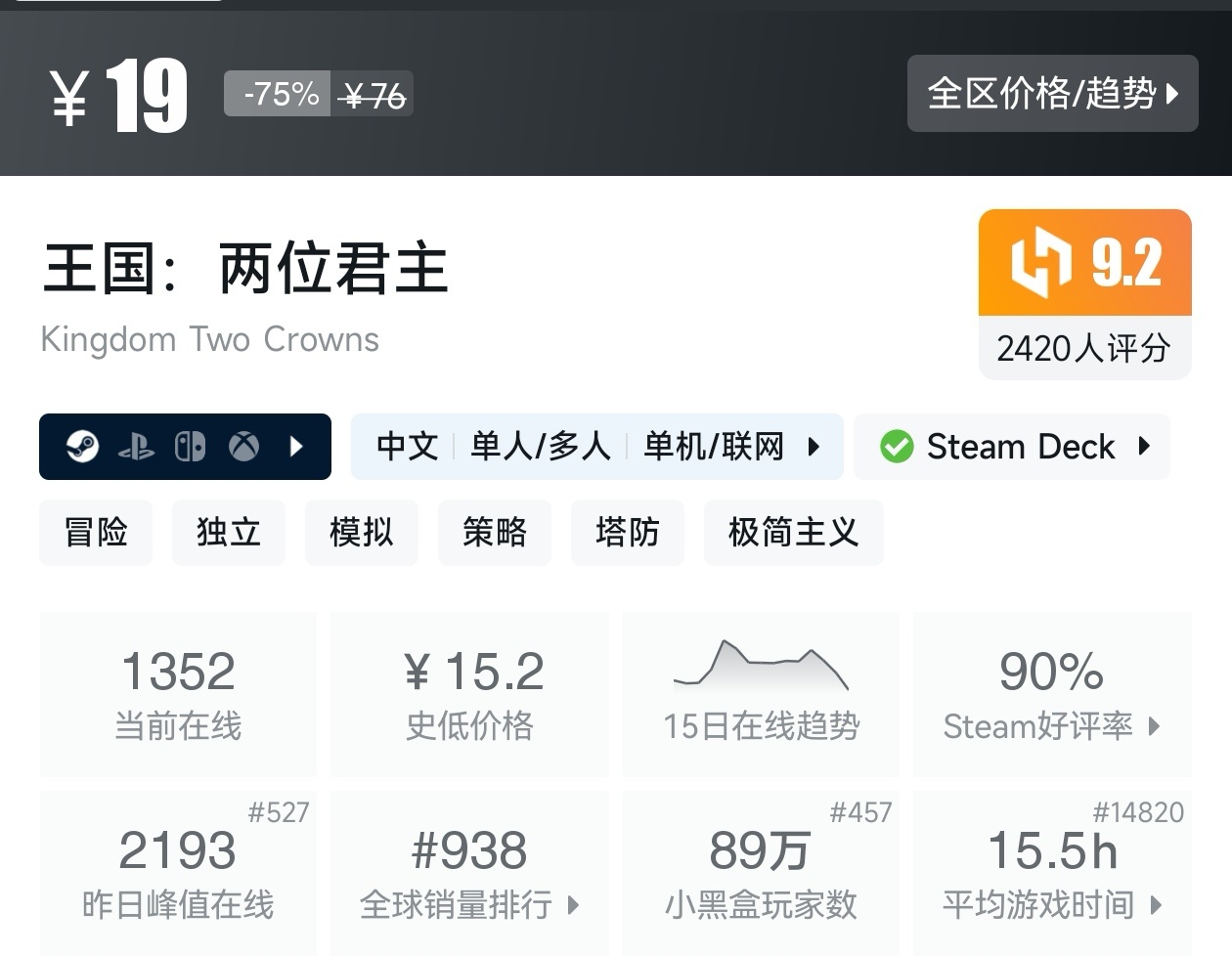This screenshot has width=1232, height=956.
Task: Click the 中文 language label
Action: click(408, 447)
